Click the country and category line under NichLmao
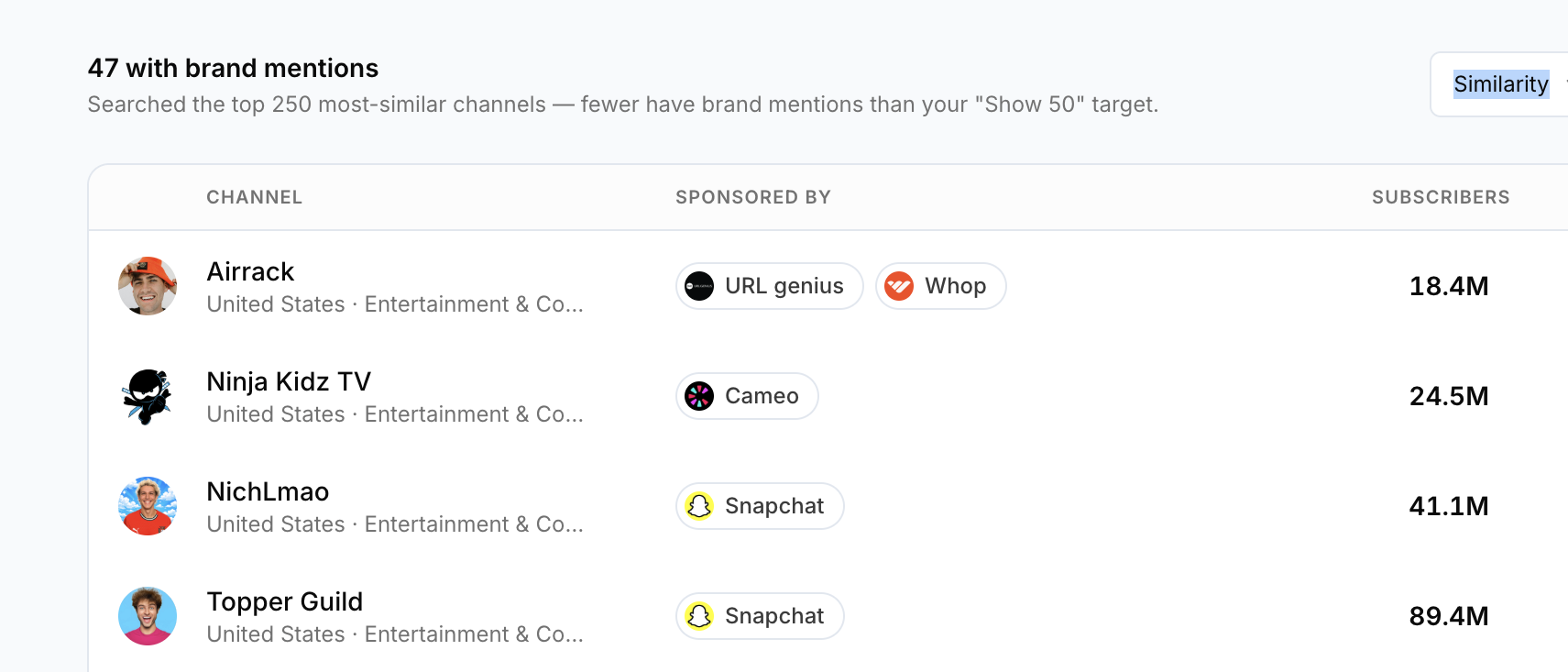 (x=395, y=524)
